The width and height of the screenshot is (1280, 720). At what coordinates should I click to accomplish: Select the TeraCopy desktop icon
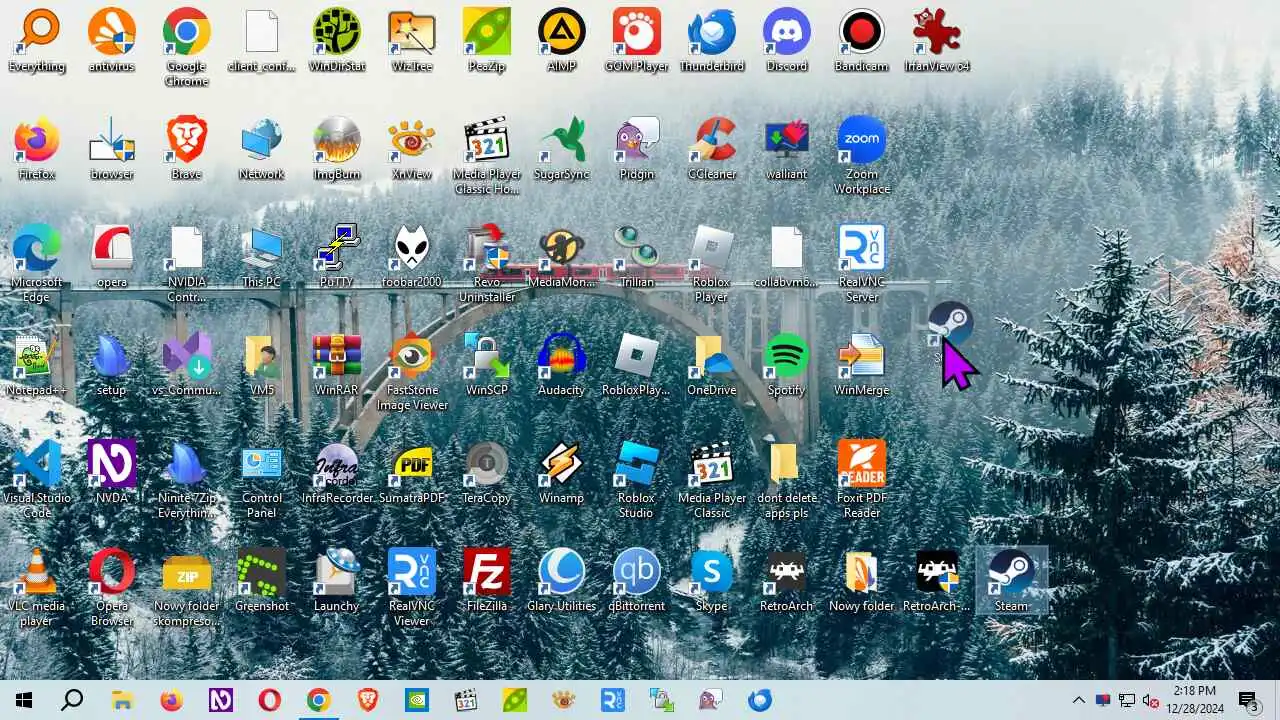pos(487,472)
